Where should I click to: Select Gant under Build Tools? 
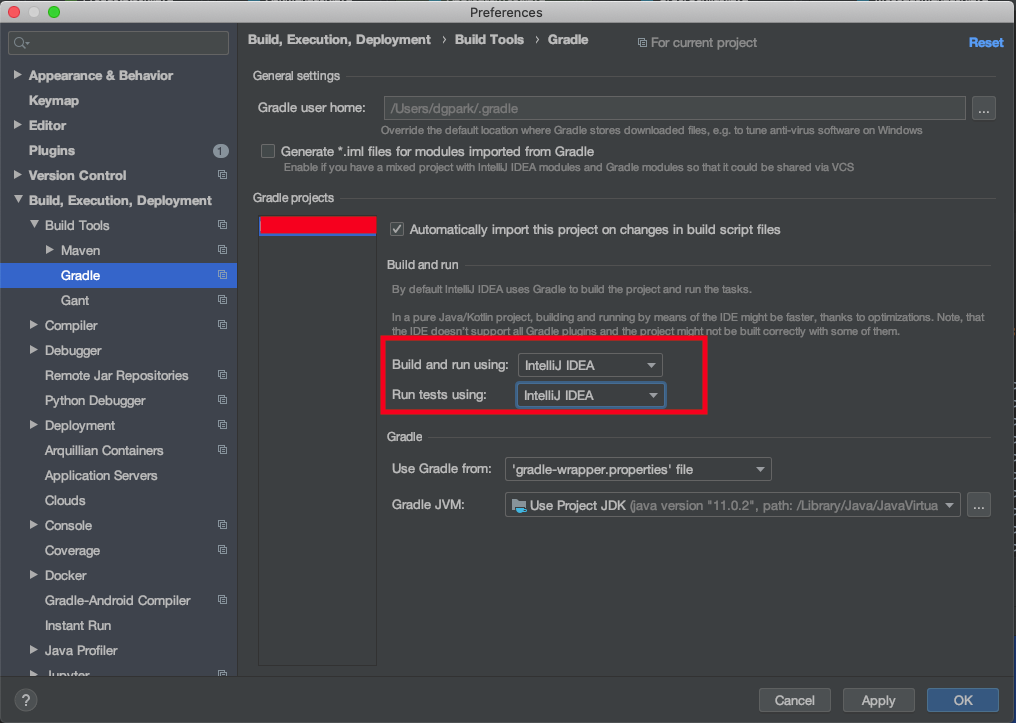pyautogui.click(x=75, y=301)
